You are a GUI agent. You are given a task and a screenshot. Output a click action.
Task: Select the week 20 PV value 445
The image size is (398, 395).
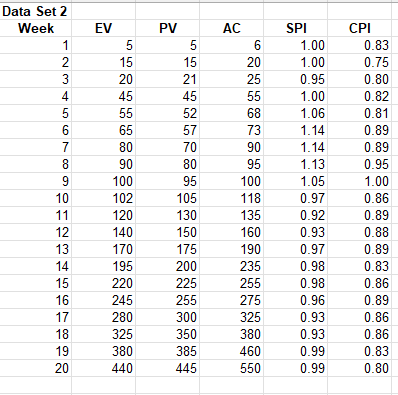pyautogui.click(x=167, y=368)
